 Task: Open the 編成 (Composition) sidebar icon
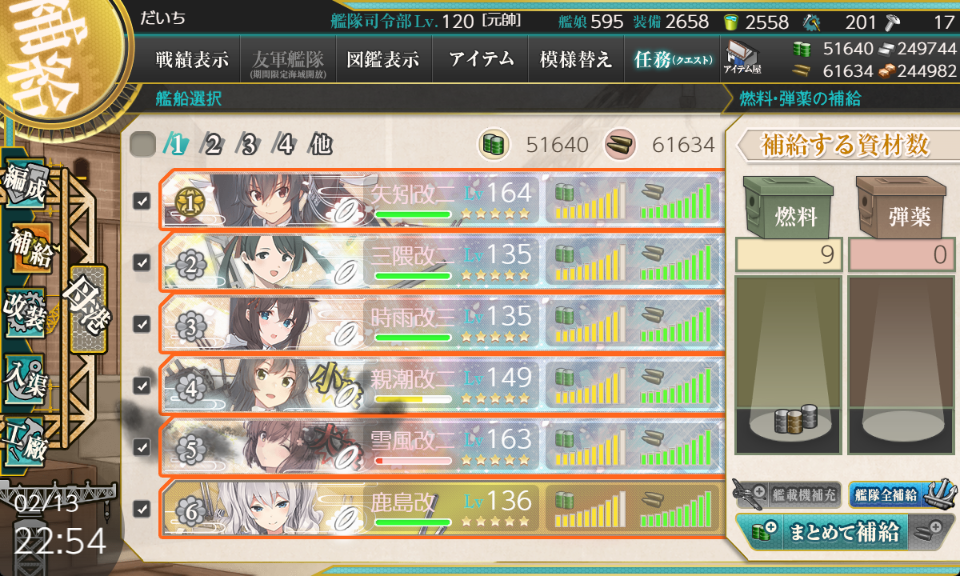26,184
